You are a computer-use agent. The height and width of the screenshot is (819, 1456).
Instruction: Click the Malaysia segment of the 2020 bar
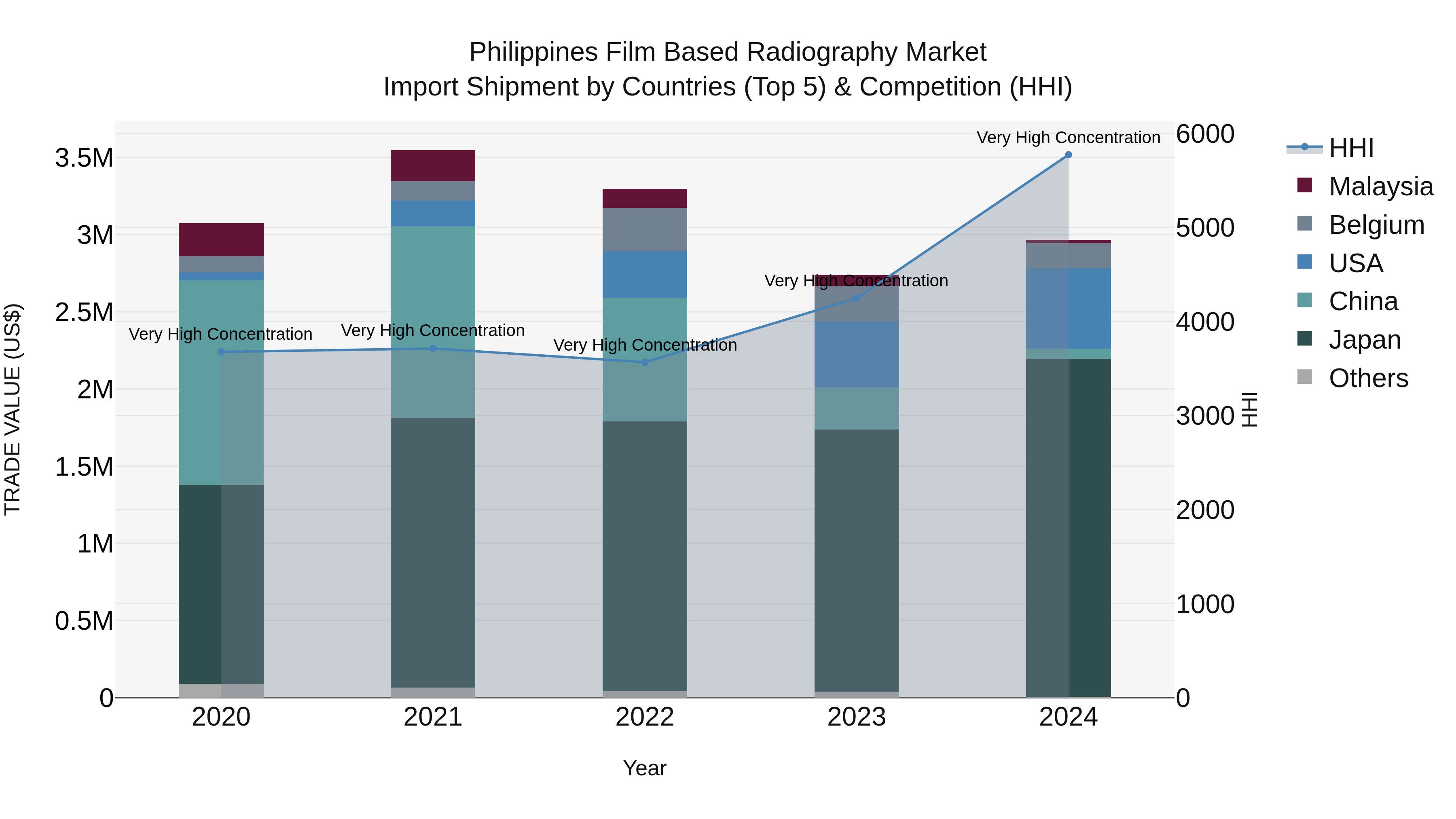221,240
